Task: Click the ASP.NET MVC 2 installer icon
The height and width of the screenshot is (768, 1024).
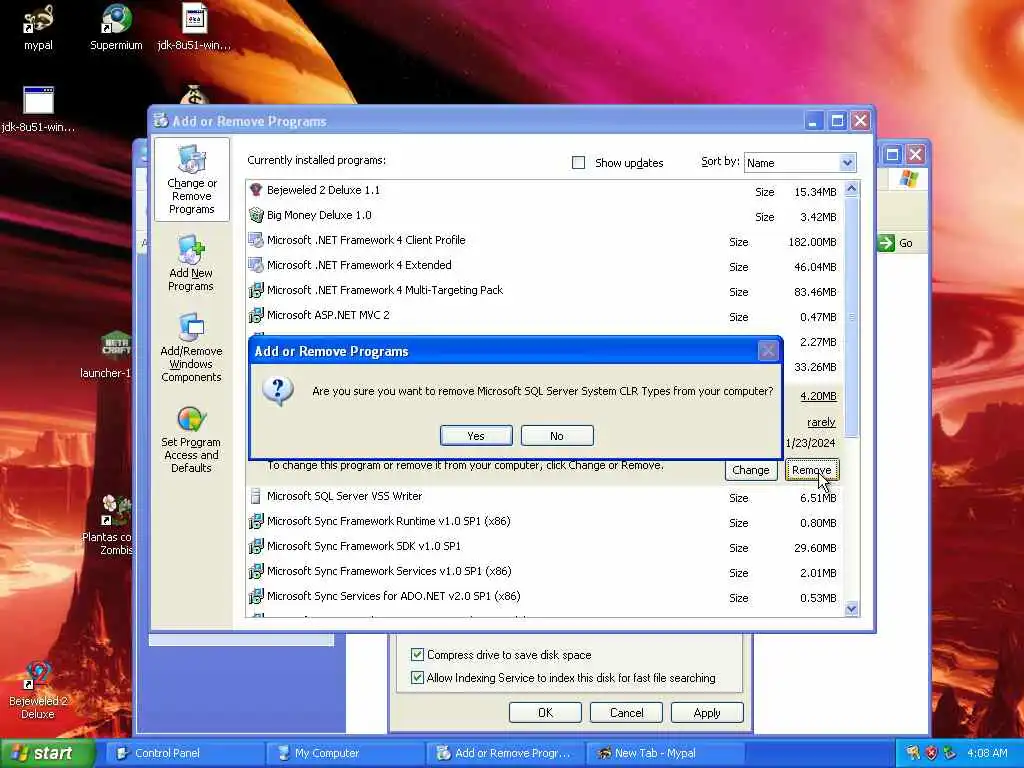Action: (x=256, y=315)
